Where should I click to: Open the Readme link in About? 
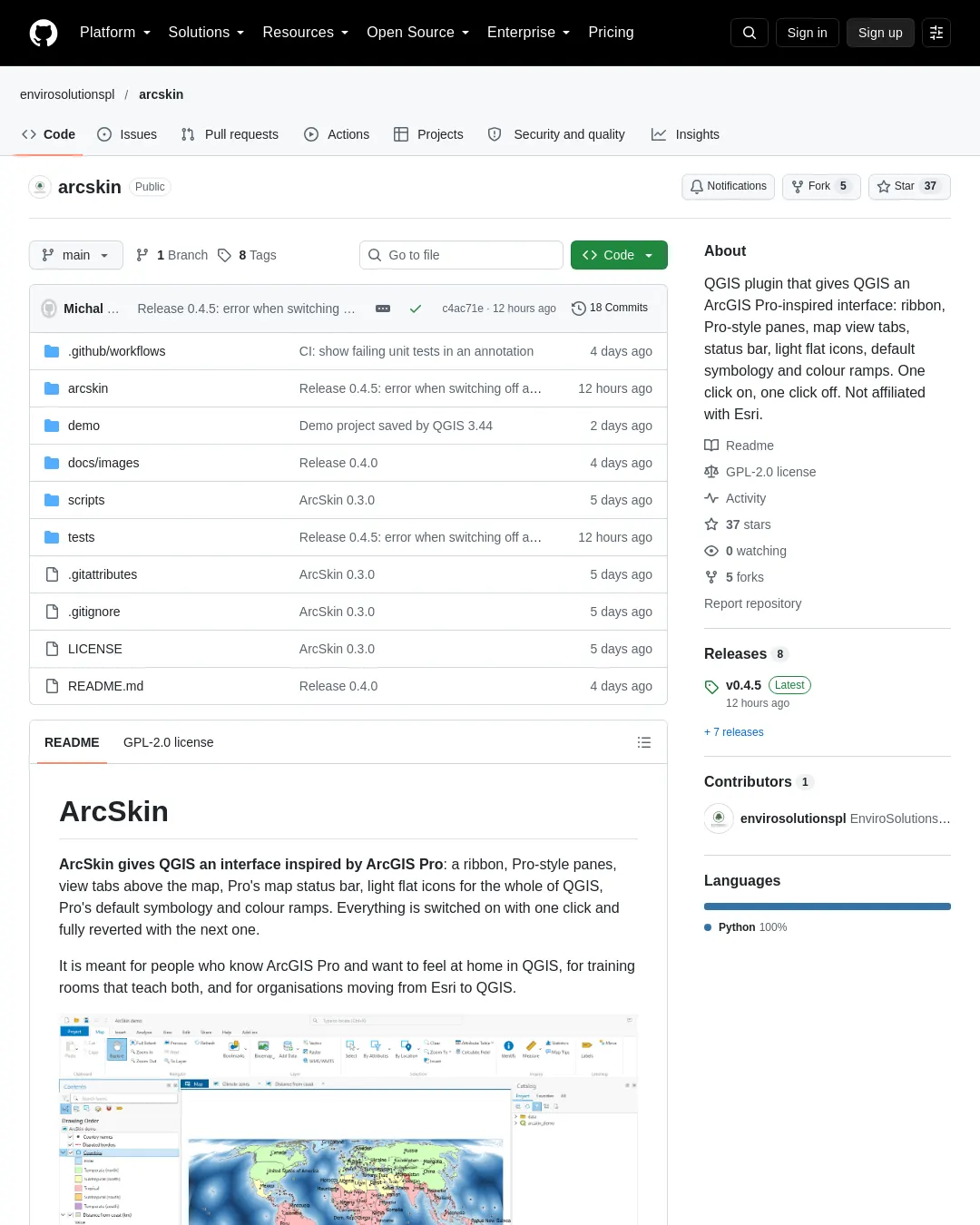740,446
